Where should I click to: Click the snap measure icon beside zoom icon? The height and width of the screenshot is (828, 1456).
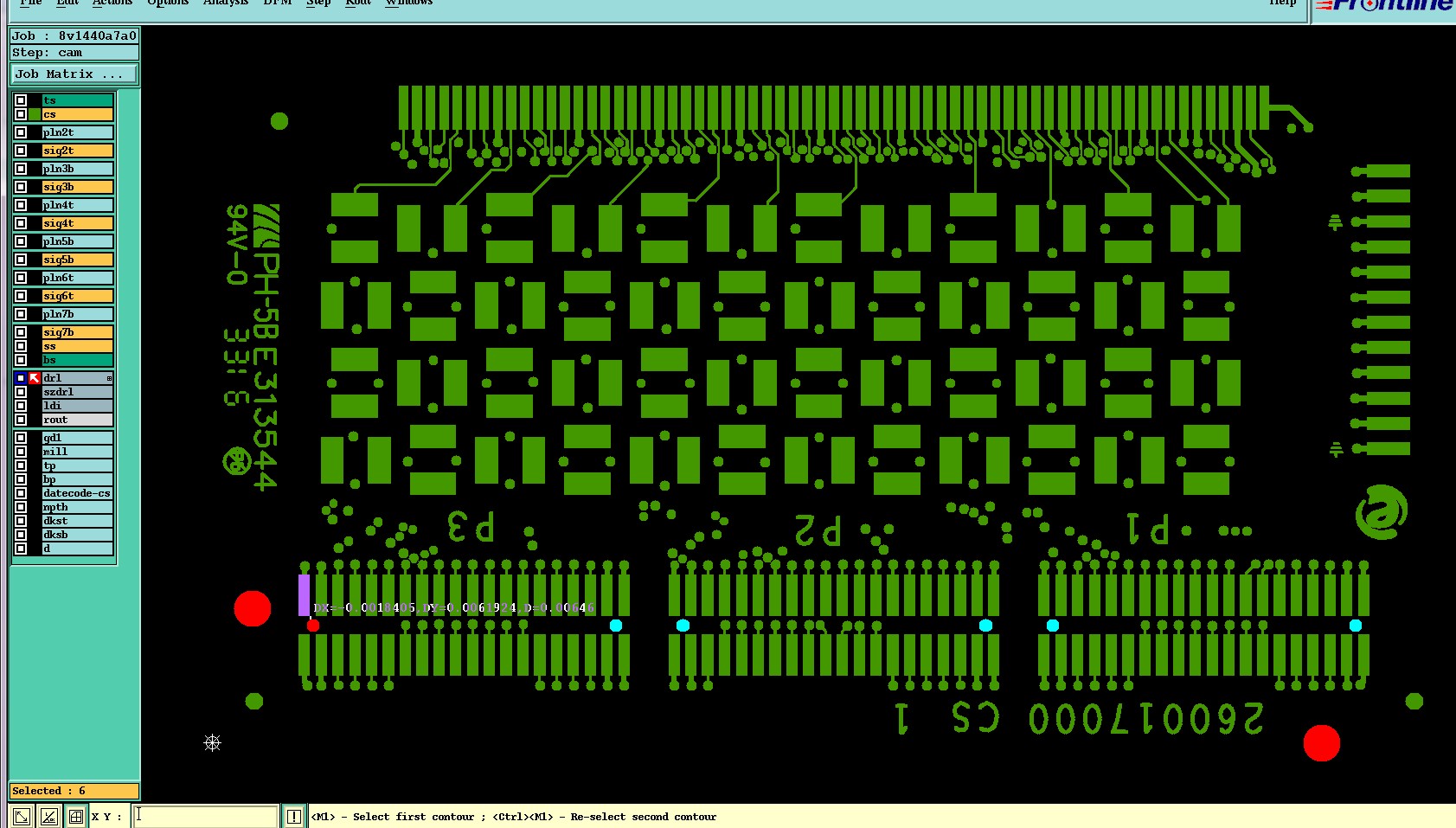49,816
